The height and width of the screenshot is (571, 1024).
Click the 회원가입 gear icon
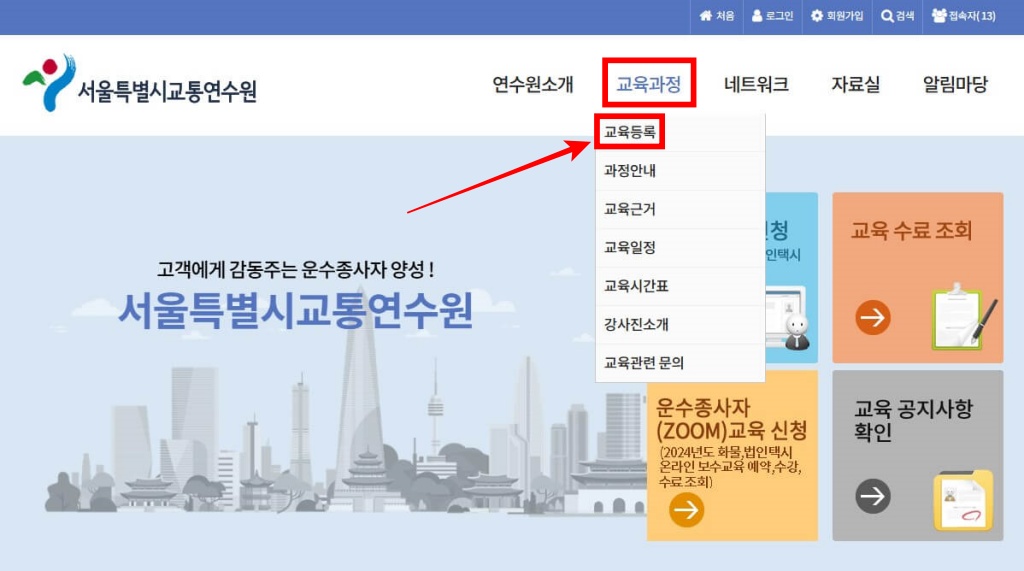(x=817, y=16)
